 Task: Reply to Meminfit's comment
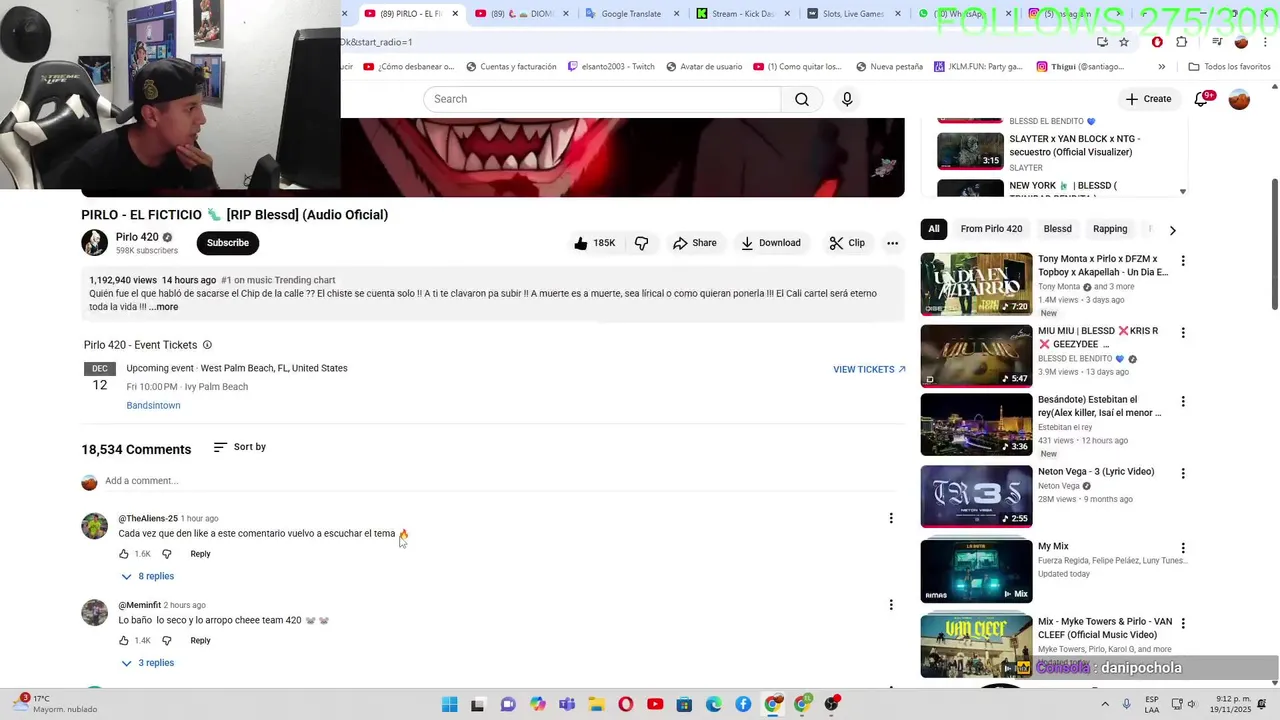[200, 641]
